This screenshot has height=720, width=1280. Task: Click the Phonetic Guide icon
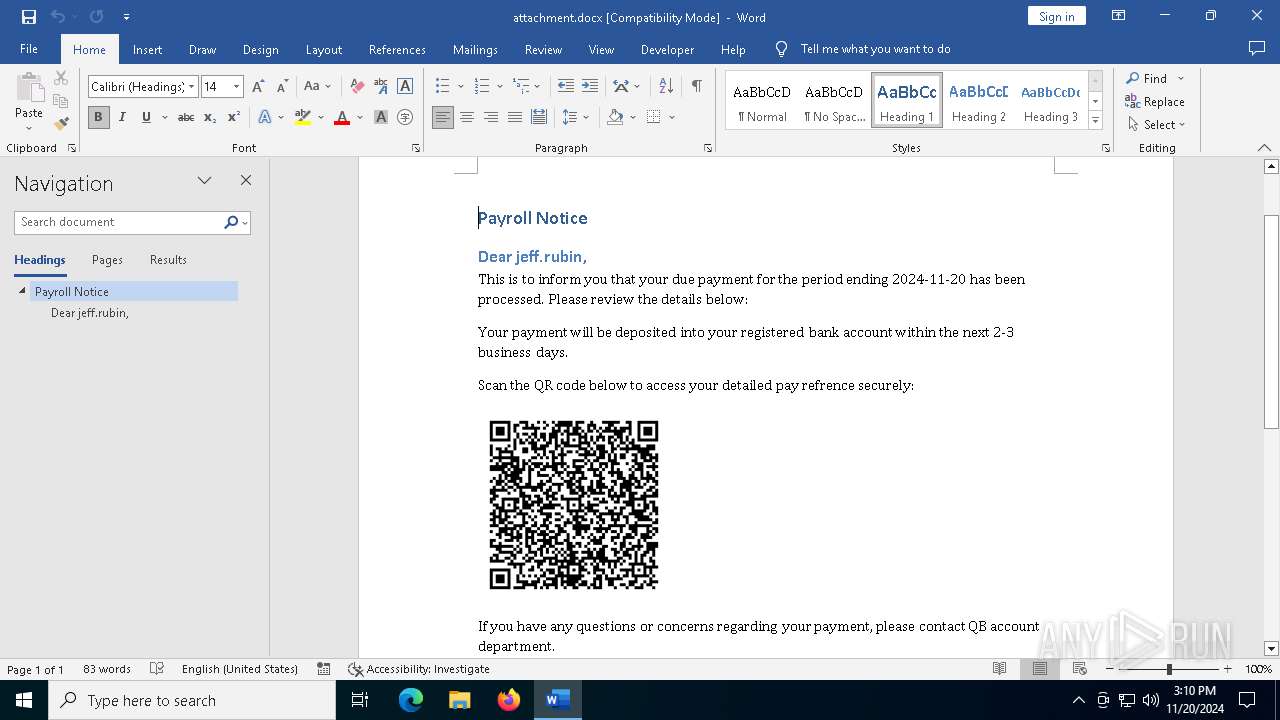[x=381, y=87]
